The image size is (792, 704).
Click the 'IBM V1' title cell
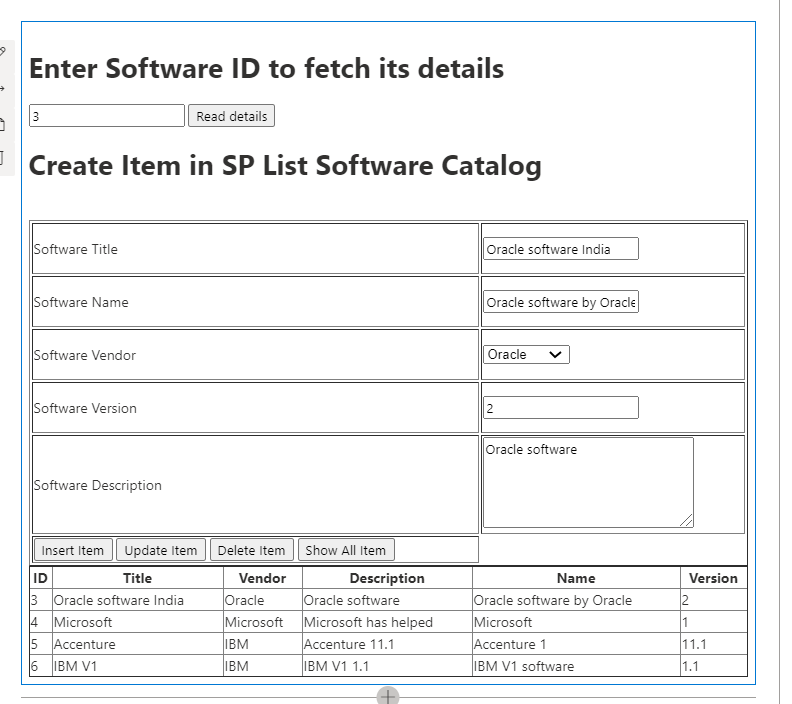(137, 667)
